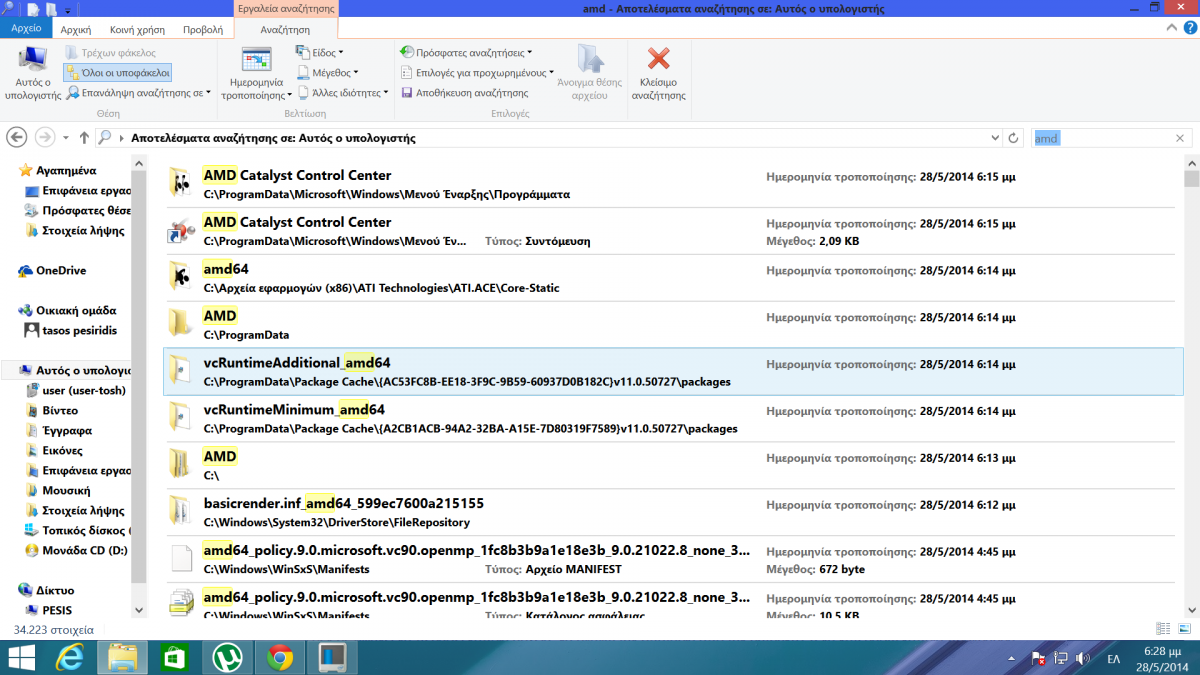
Task: Open the Recent searches dropdown
Action: pyautogui.click(x=466, y=52)
